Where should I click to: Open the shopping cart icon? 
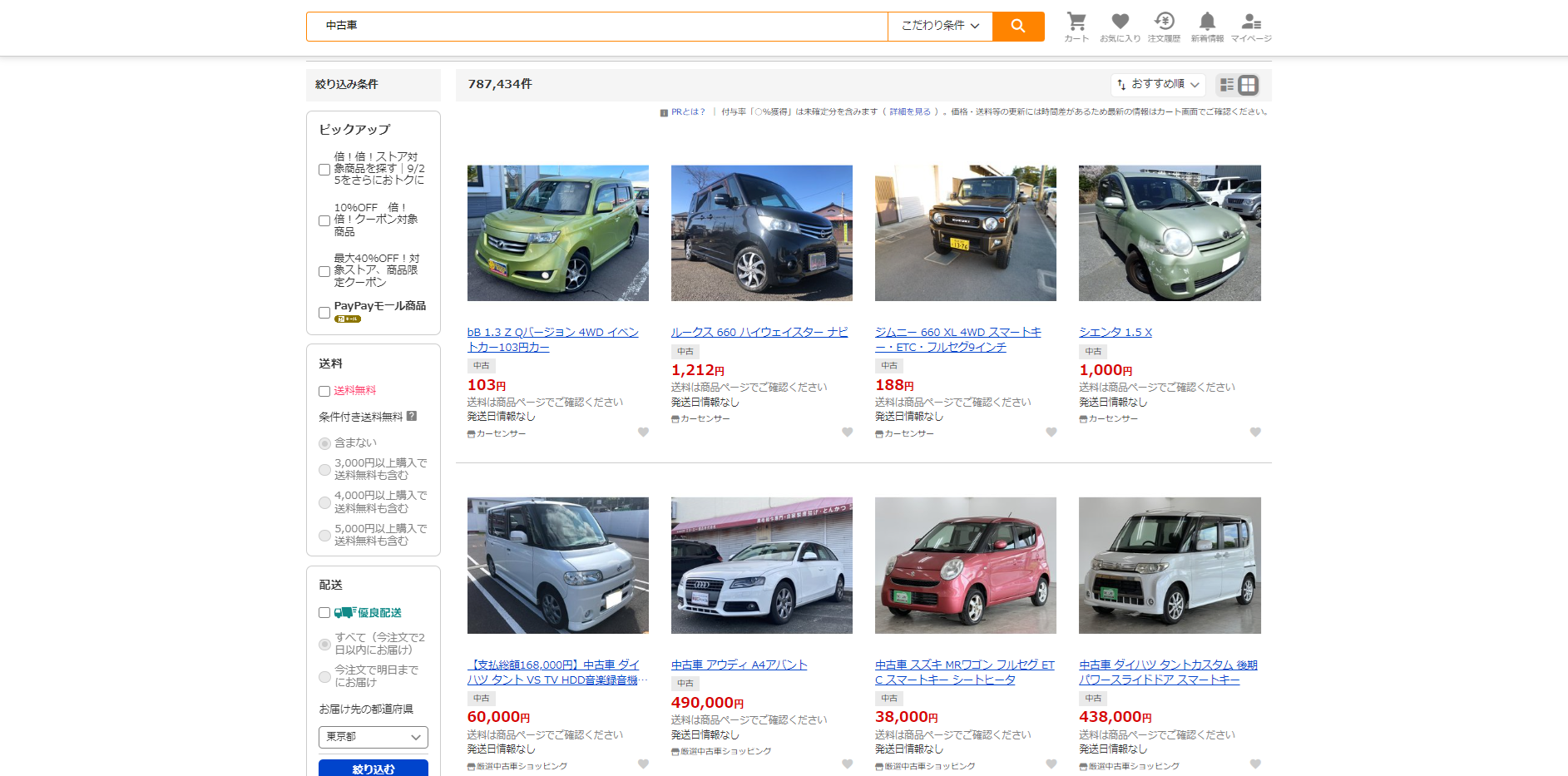click(x=1076, y=27)
